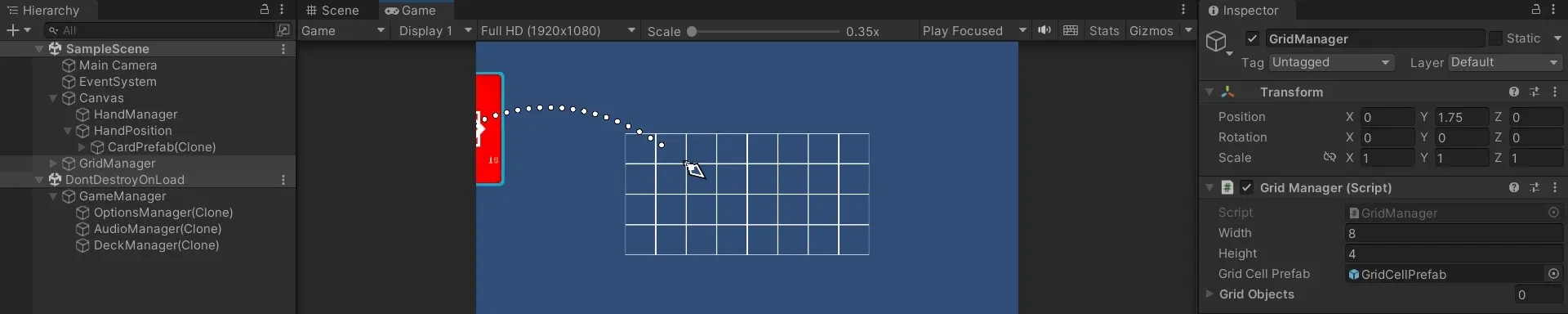Toggle the GridManager active checkbox

pos(1252,38)
